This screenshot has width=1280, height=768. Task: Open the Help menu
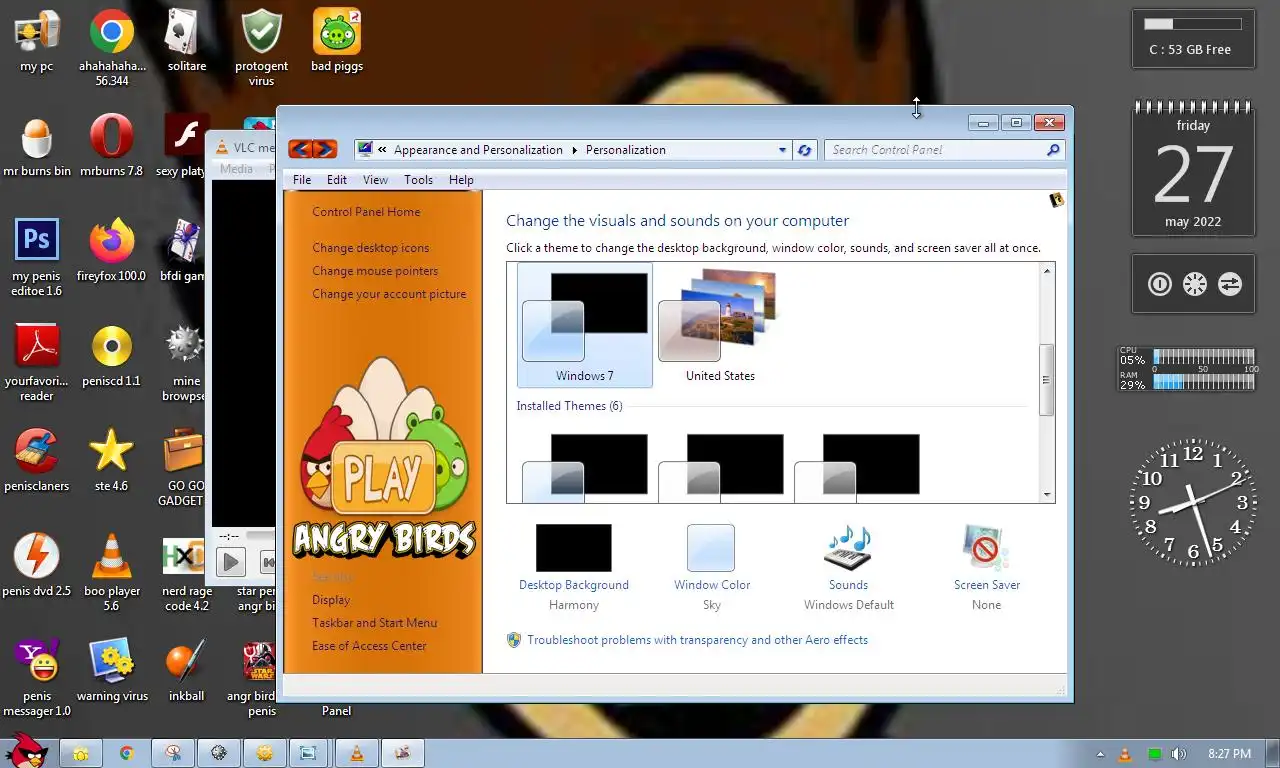click(461, 180)
